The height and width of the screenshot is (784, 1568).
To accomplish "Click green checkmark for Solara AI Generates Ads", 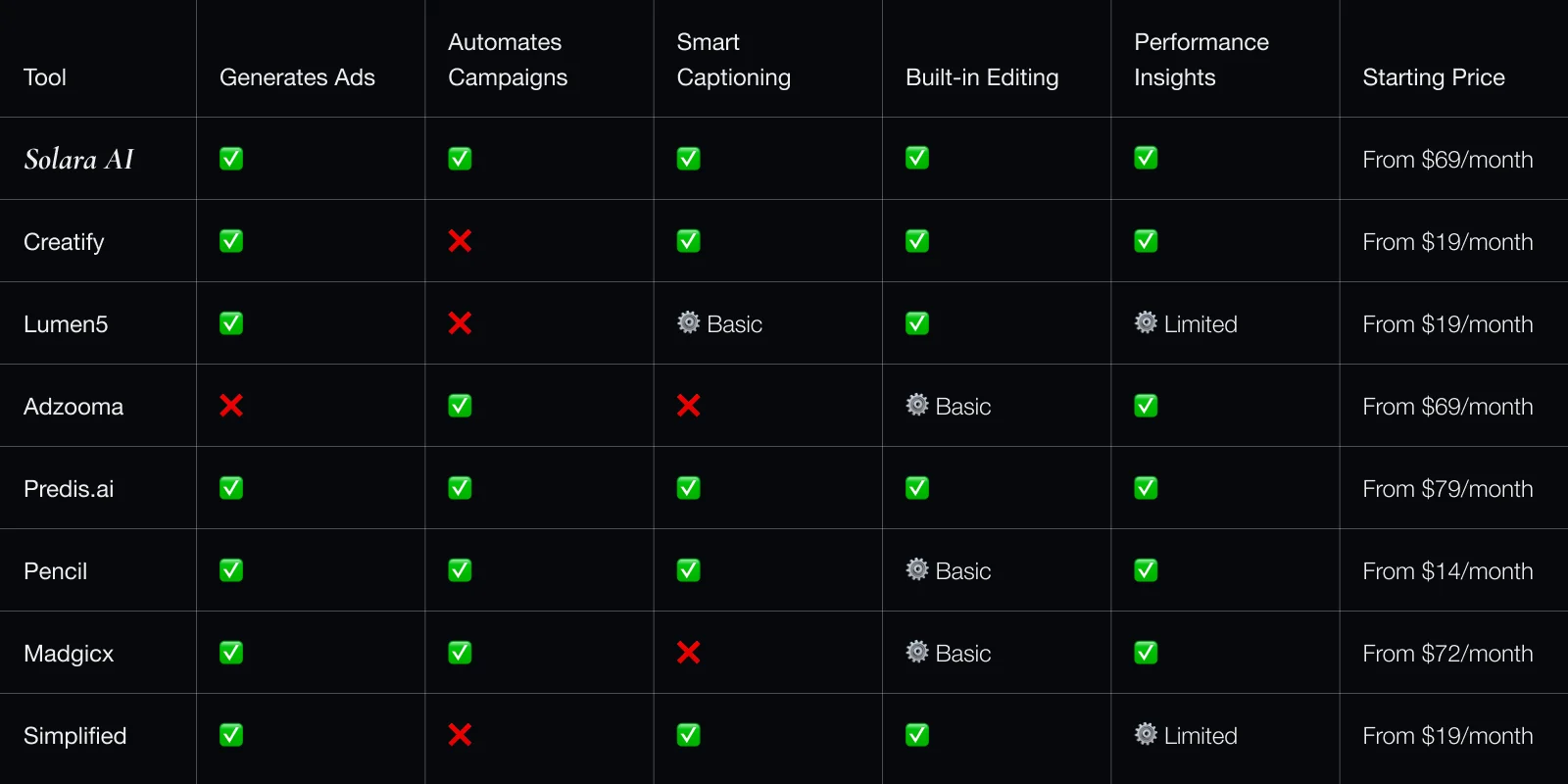I will [x=231, y=159].
